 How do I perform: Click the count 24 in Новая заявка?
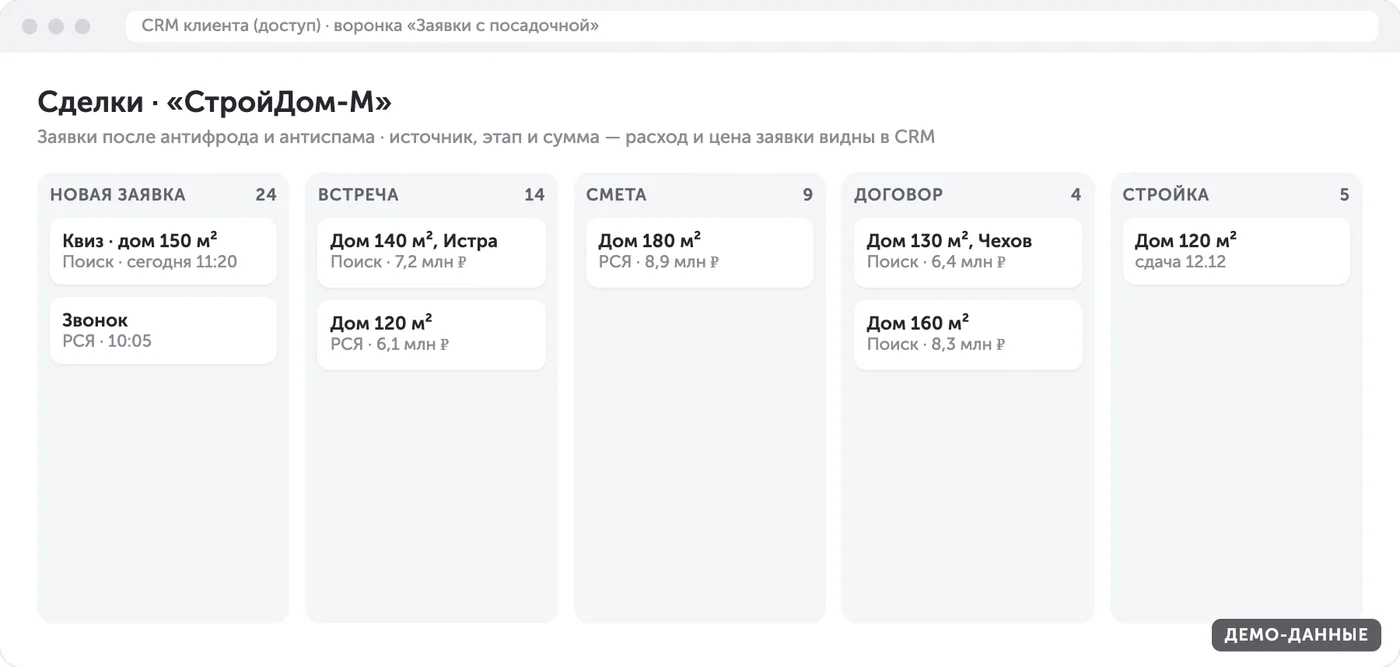(x=265, y=195)
